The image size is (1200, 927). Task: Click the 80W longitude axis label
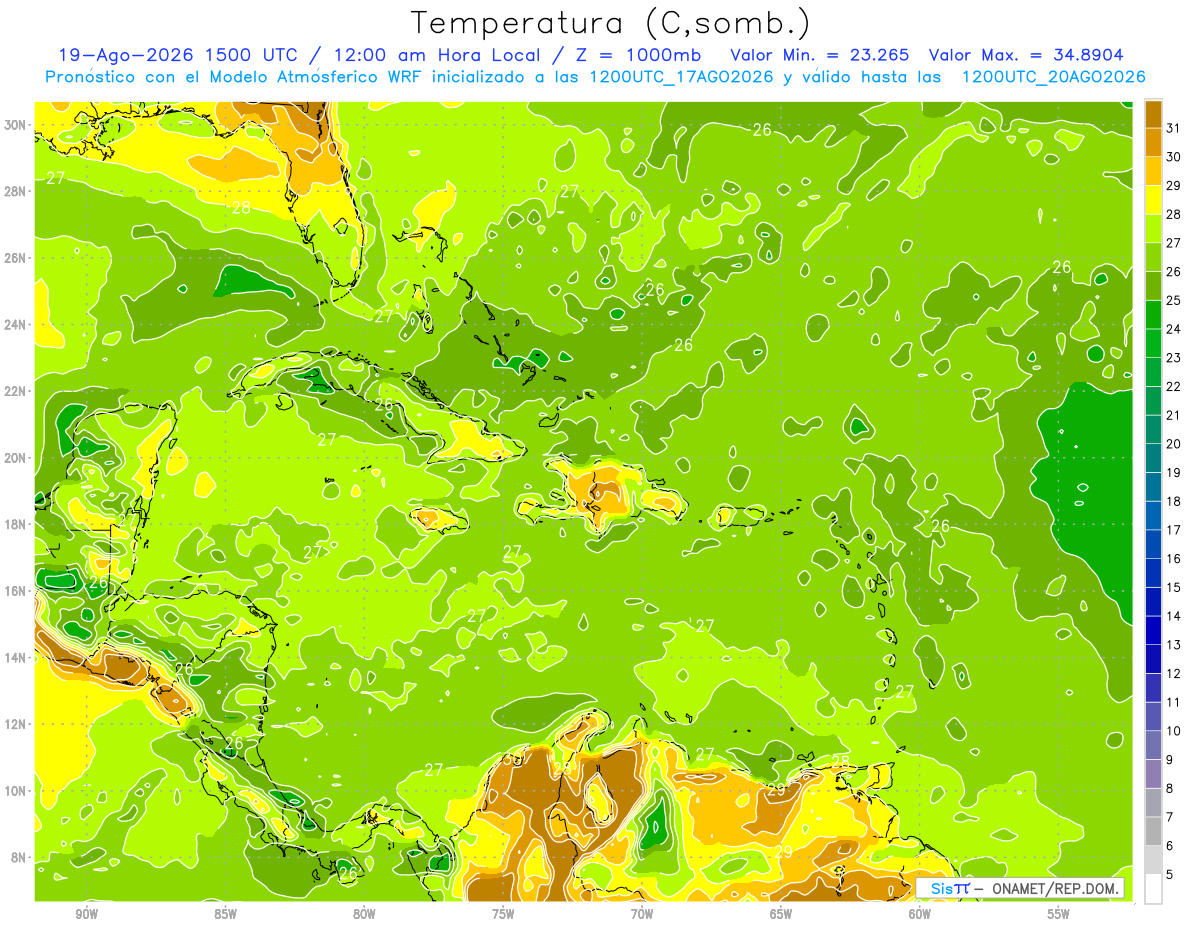click(x=364, y=914)
